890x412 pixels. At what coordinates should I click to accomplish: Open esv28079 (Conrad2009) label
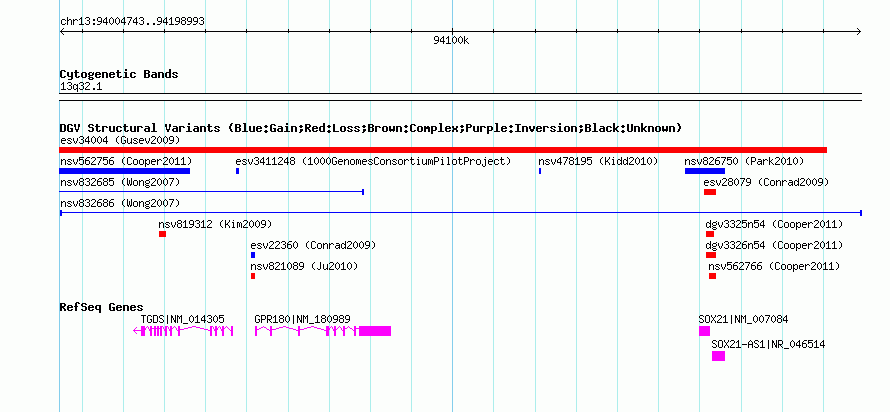point(766,182)
